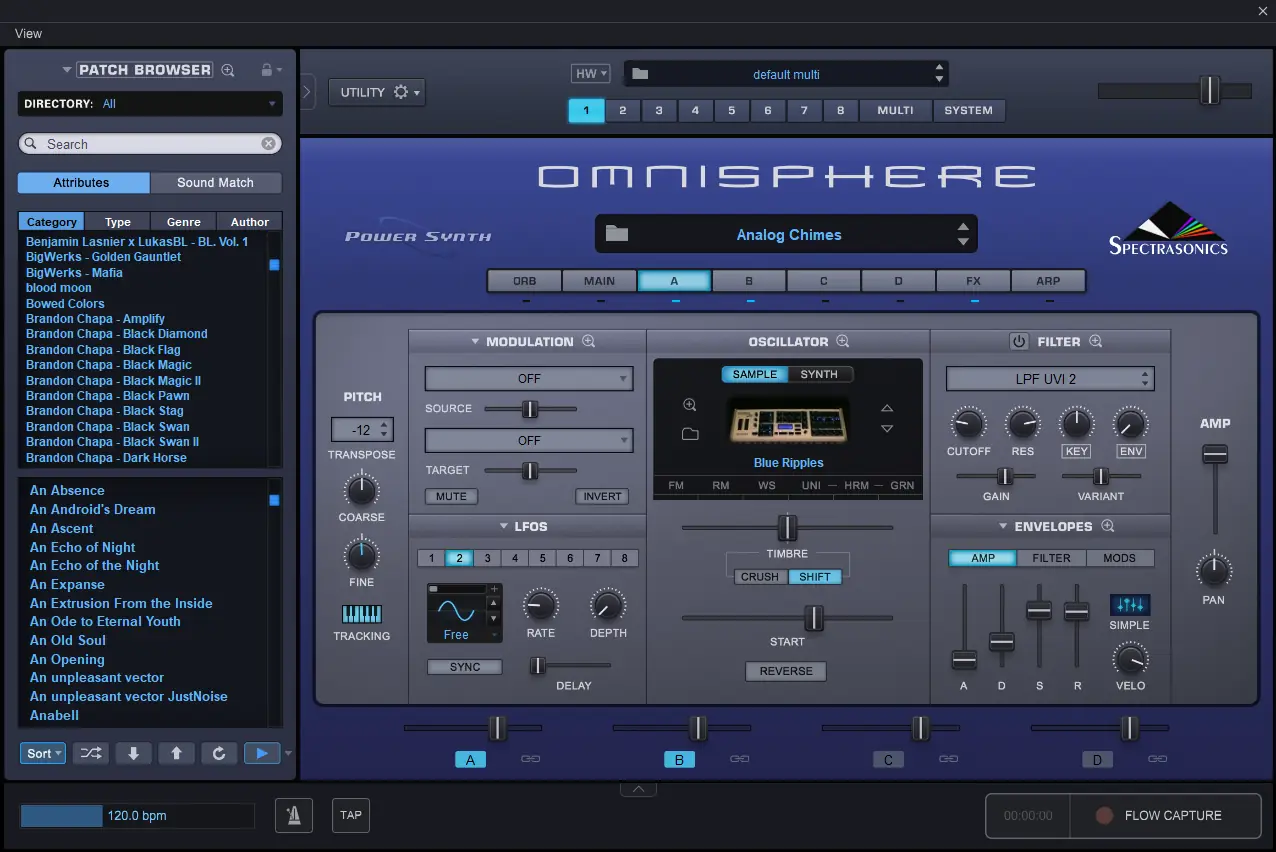
Task: Refresh the patch browser list
Action: [x=219, y=753]
